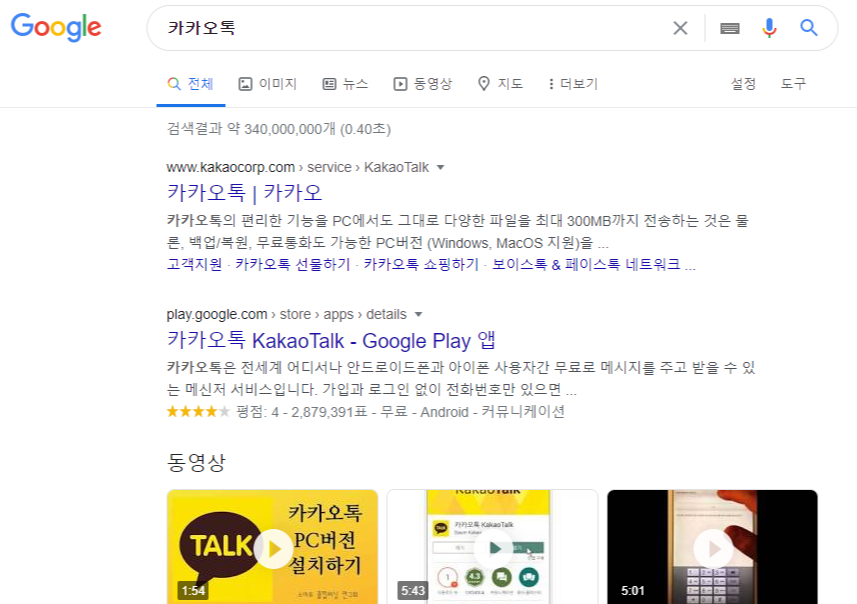Screen dimensions: 857x604
Task: Switch to the 지도 tab
Action: (x=501, y=84)
